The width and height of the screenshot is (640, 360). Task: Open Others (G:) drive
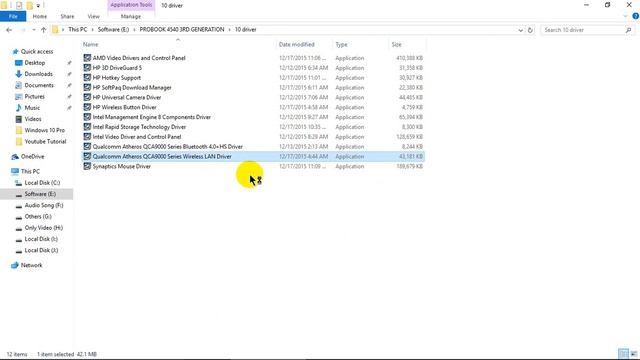(38, 217)
